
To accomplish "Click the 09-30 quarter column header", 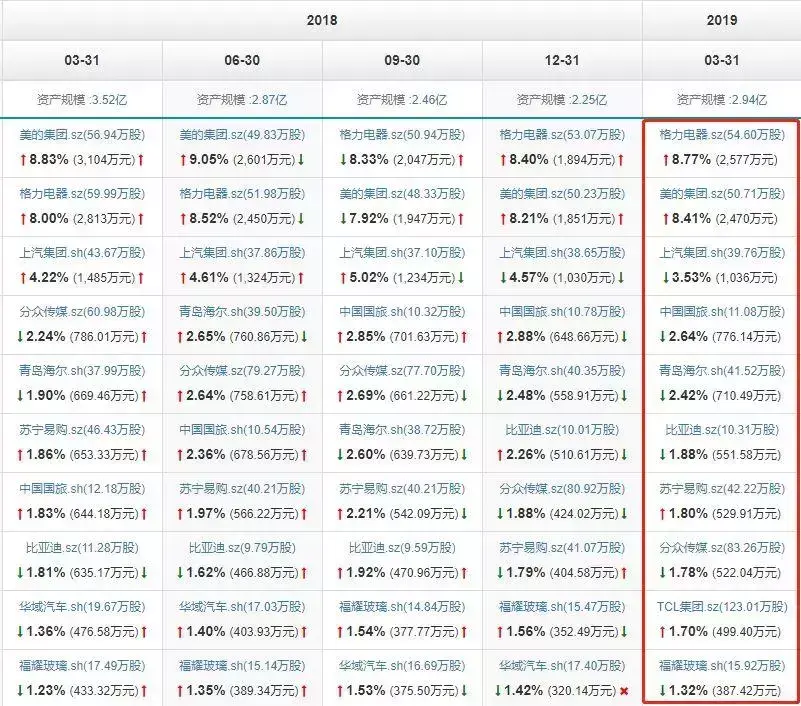I will 402,60.
